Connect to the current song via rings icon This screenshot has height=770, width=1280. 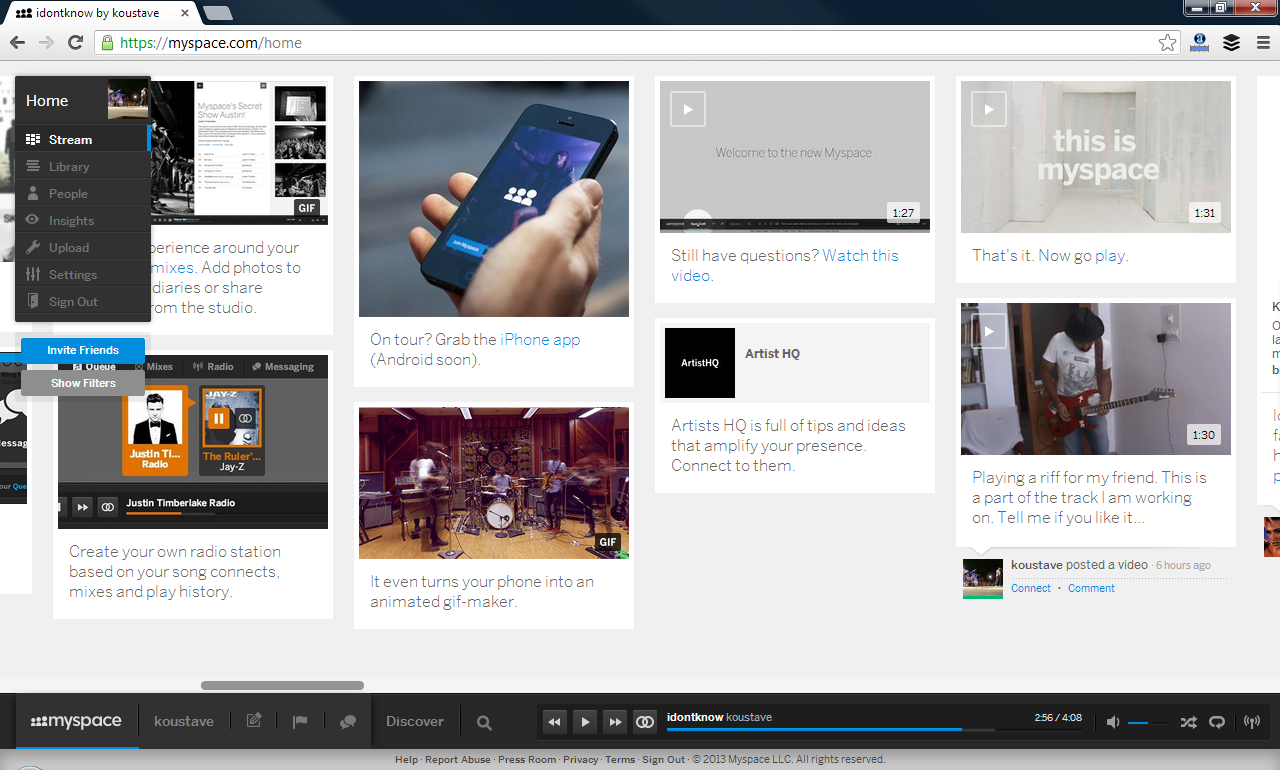click(x=645, y=721)
